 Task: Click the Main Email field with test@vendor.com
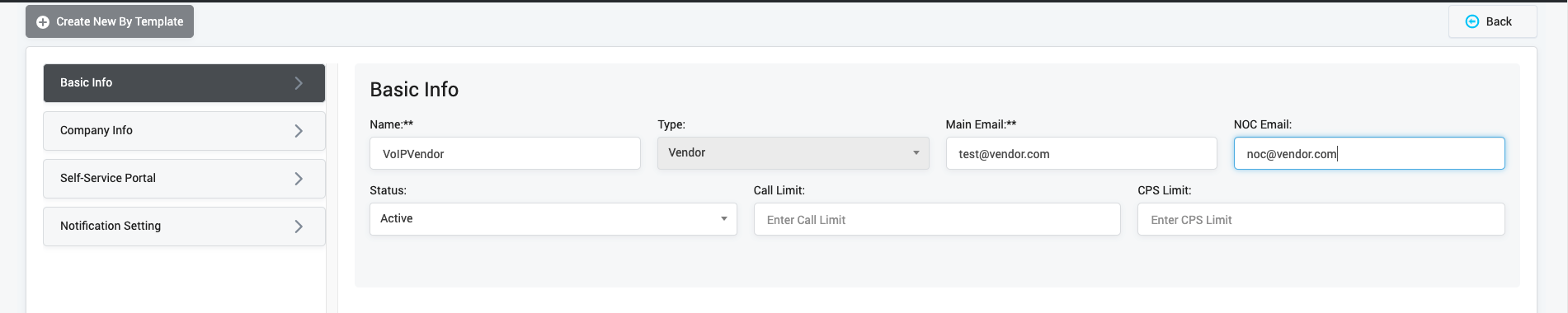1081,153
